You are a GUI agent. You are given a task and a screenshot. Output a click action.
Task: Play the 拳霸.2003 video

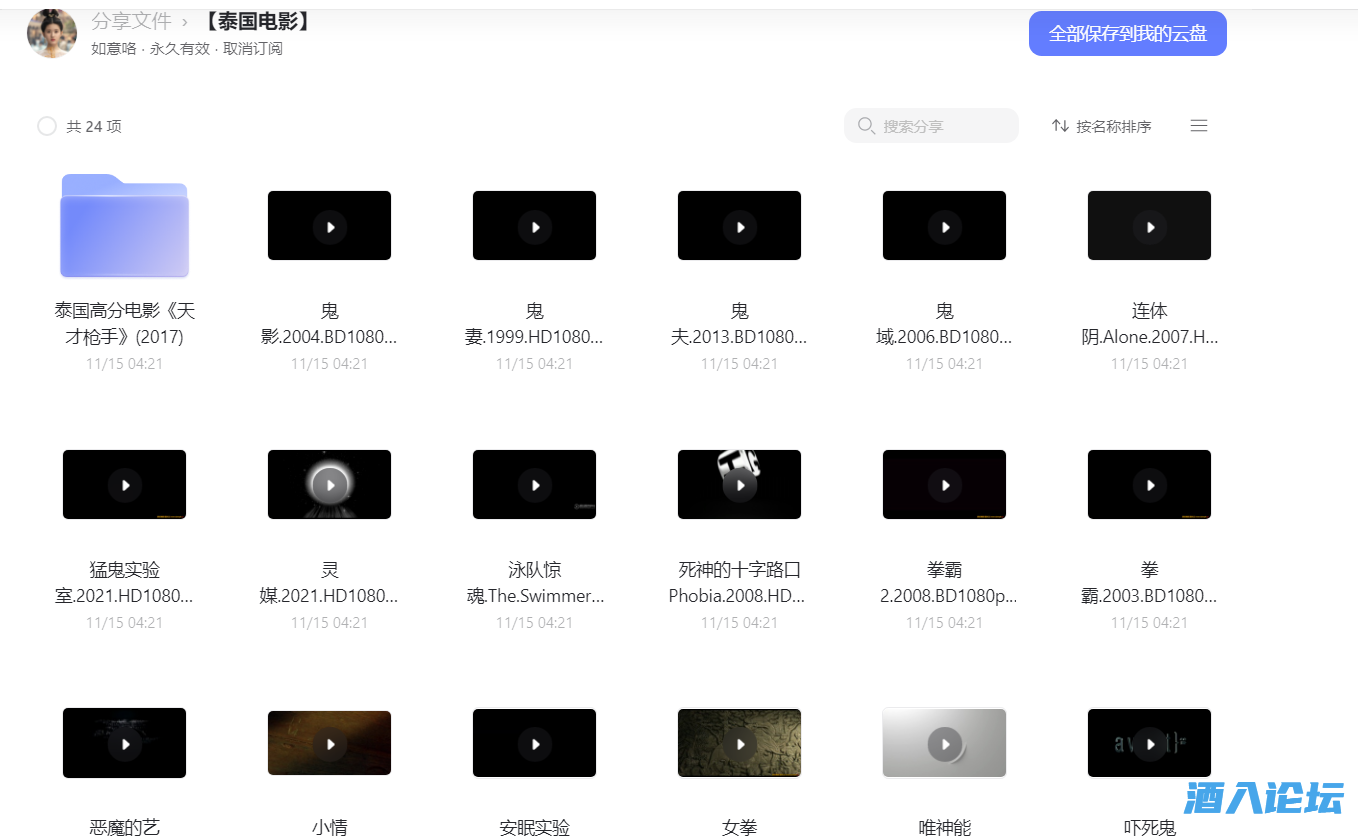[x=1149, y=484]
